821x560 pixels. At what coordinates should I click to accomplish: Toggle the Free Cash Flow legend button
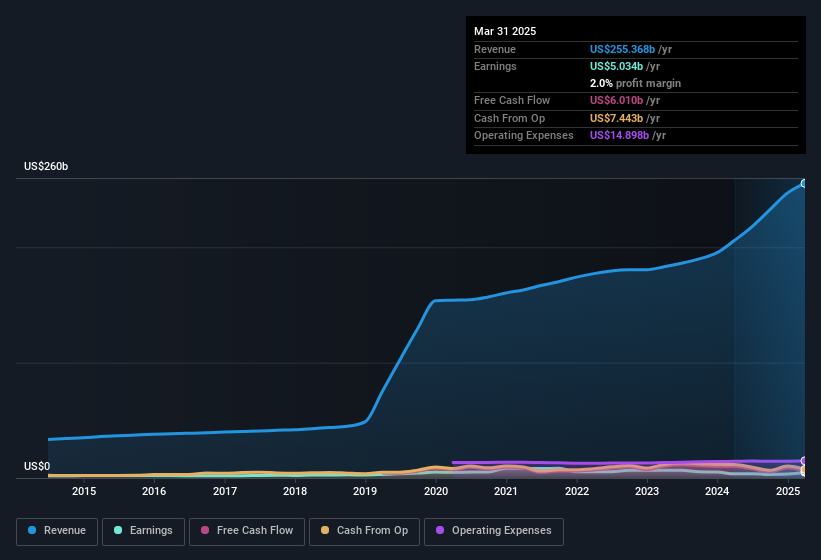tap(247, 532)
